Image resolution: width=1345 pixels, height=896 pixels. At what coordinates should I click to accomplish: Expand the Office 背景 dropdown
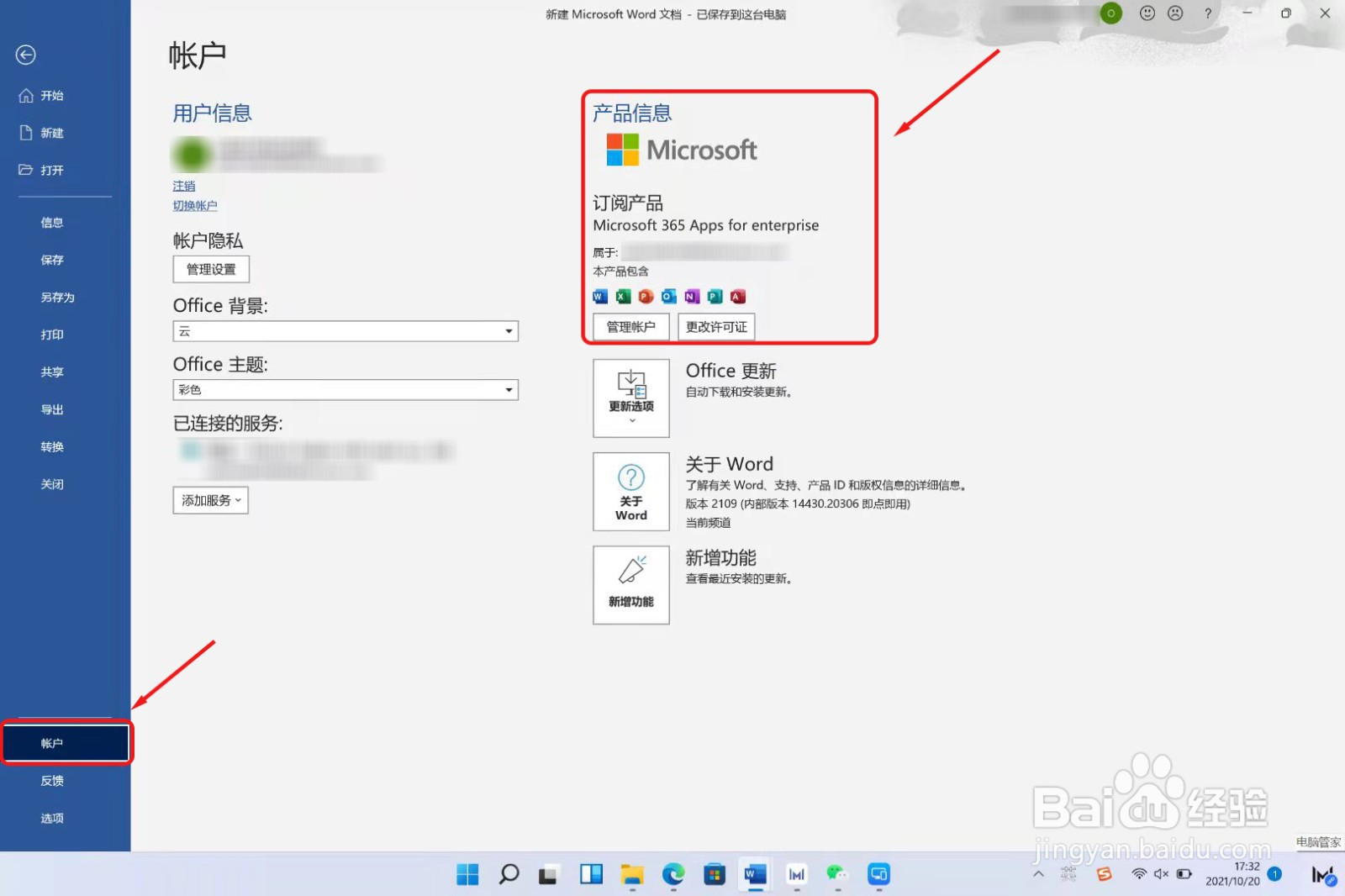508,330
